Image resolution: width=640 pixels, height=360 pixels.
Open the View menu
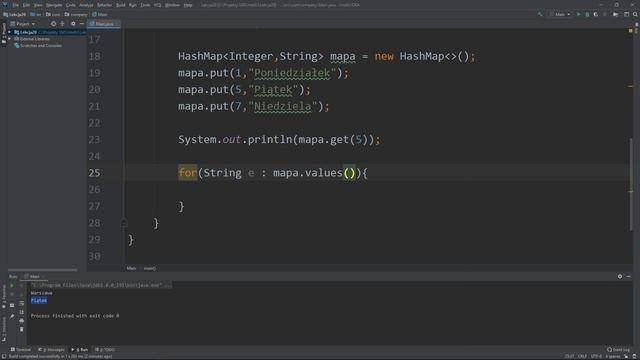click(x=38, y=5)
